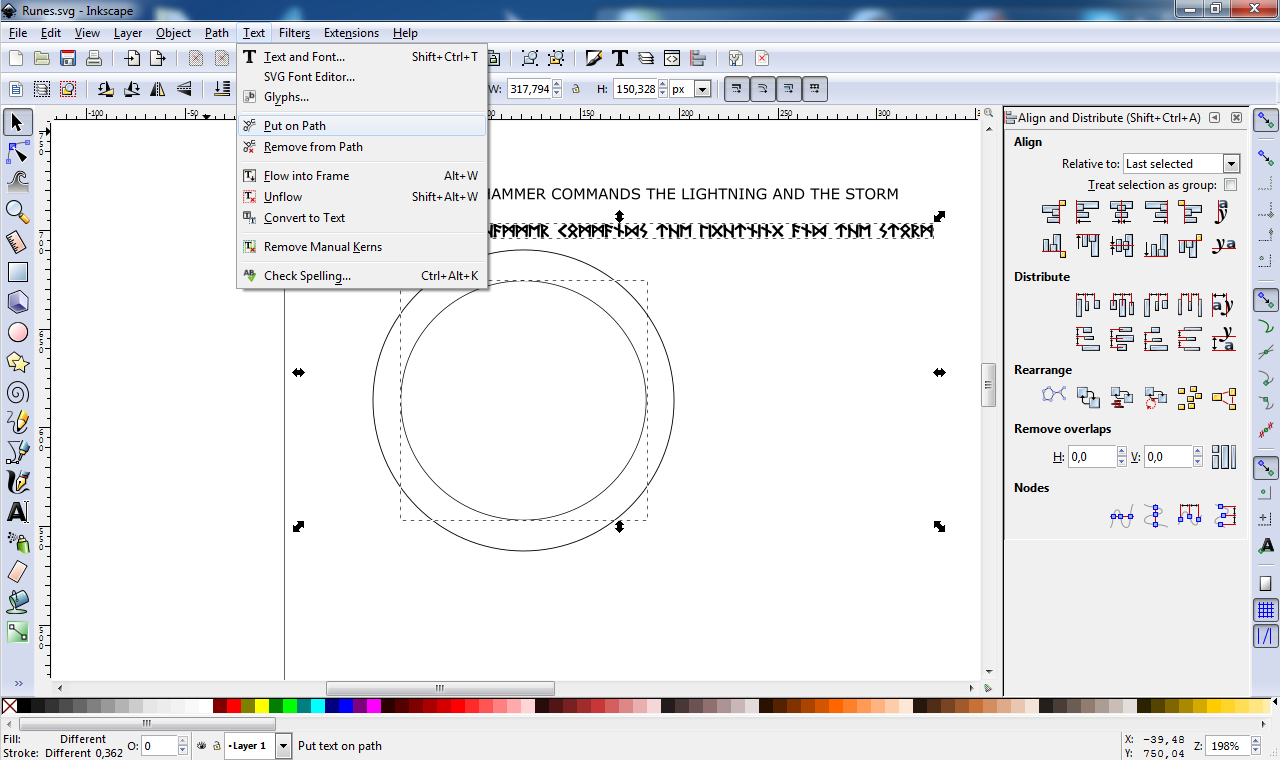This screenshot has height=760, width=1280.
Task: Select the 3D Box tool
Action: (17, 302)
